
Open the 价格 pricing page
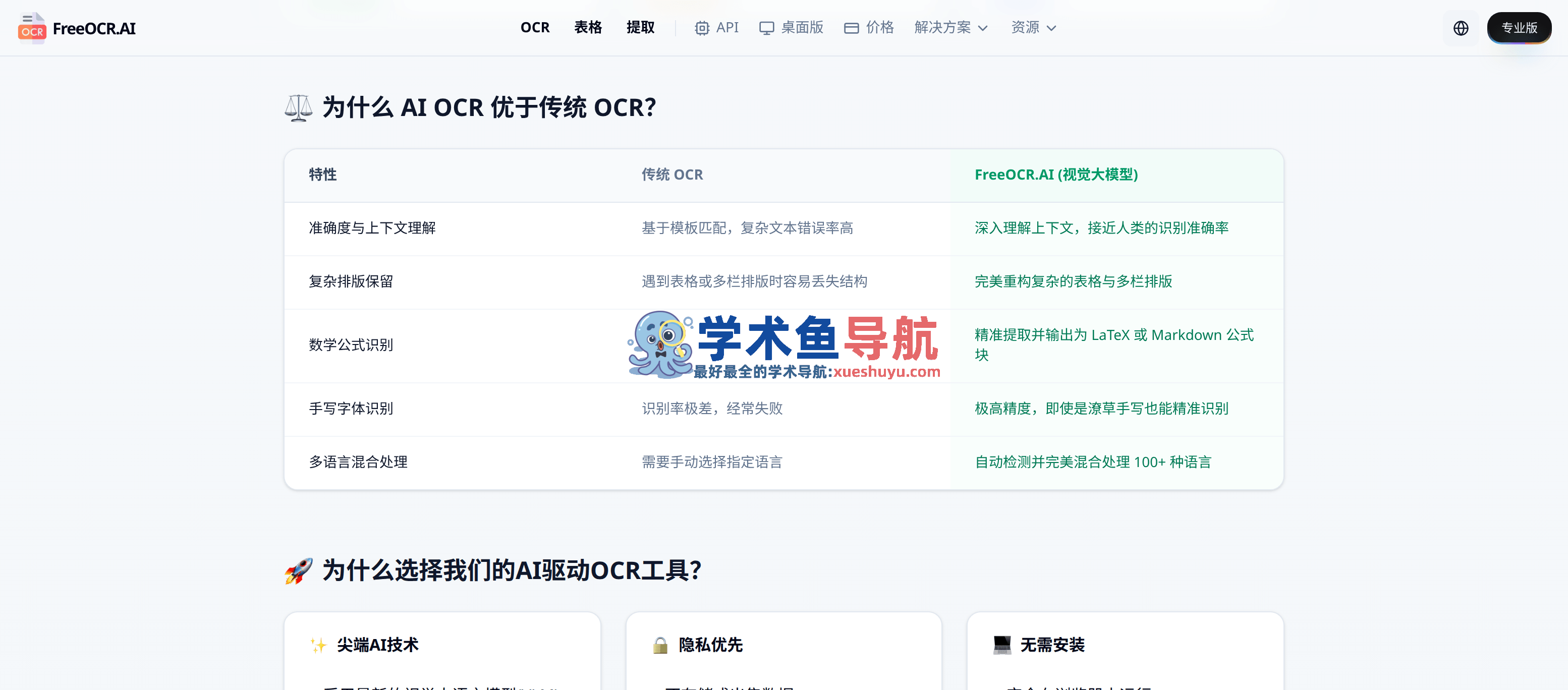(x=879, y=27)
